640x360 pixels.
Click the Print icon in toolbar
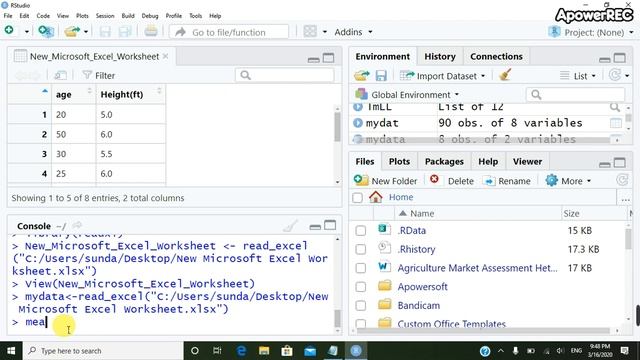coord(151,31)
